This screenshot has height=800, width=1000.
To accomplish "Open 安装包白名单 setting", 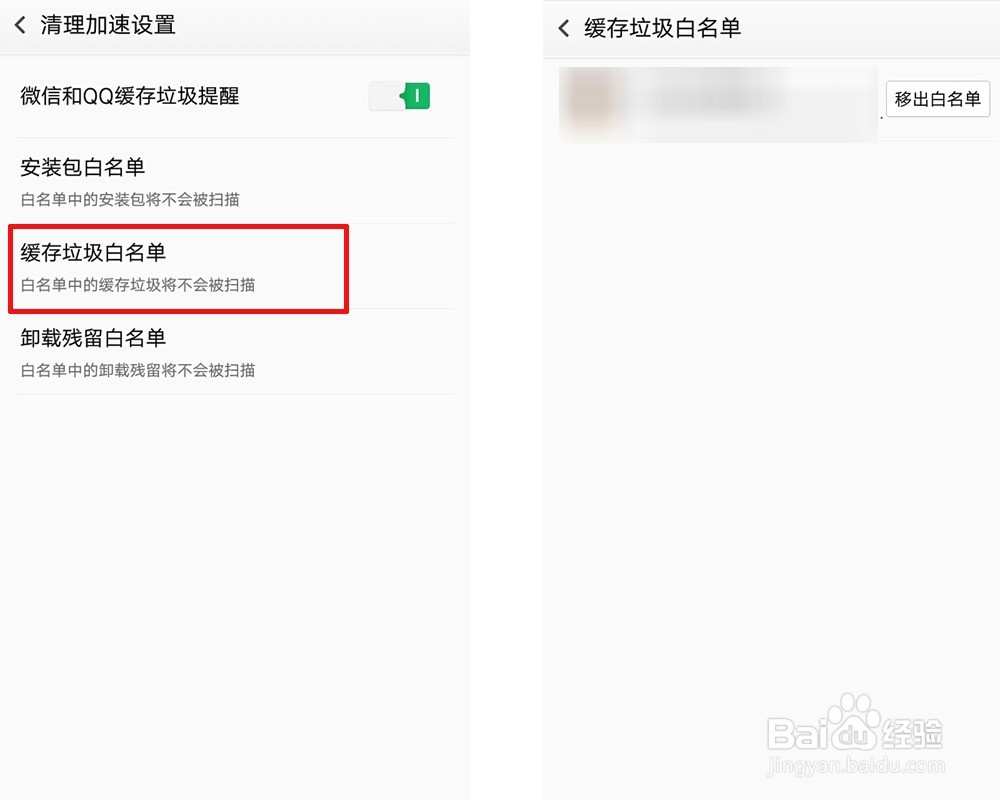I will [x=233, y=181].
